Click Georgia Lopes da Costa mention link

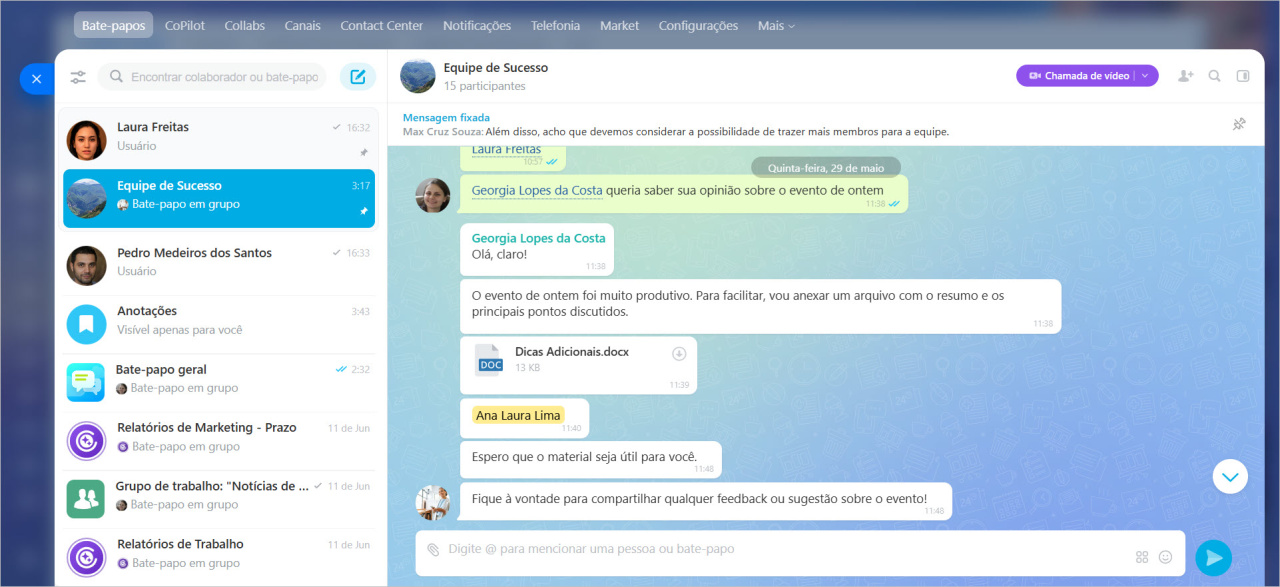pos(537,190)
